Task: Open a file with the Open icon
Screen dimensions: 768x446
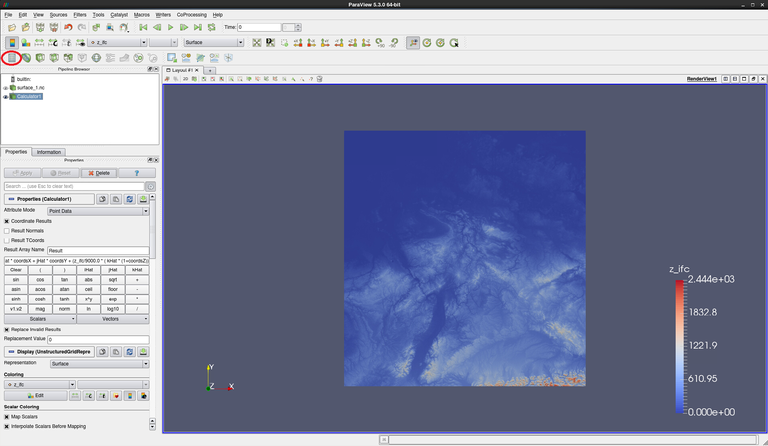Action: point(12,27)
